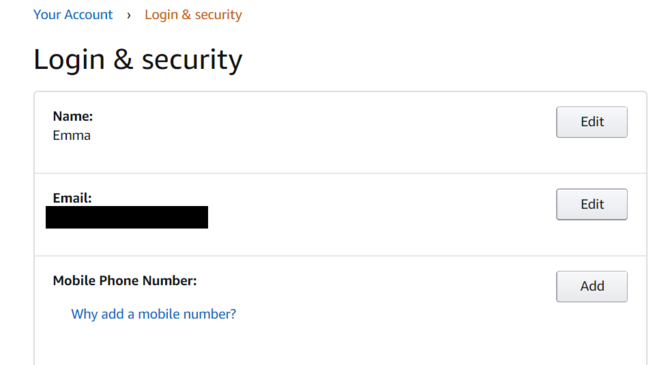Click the Login & security breadcrumb
This screenshot has width=670, height=365.
pyautogui.click(x=193, y=15)
